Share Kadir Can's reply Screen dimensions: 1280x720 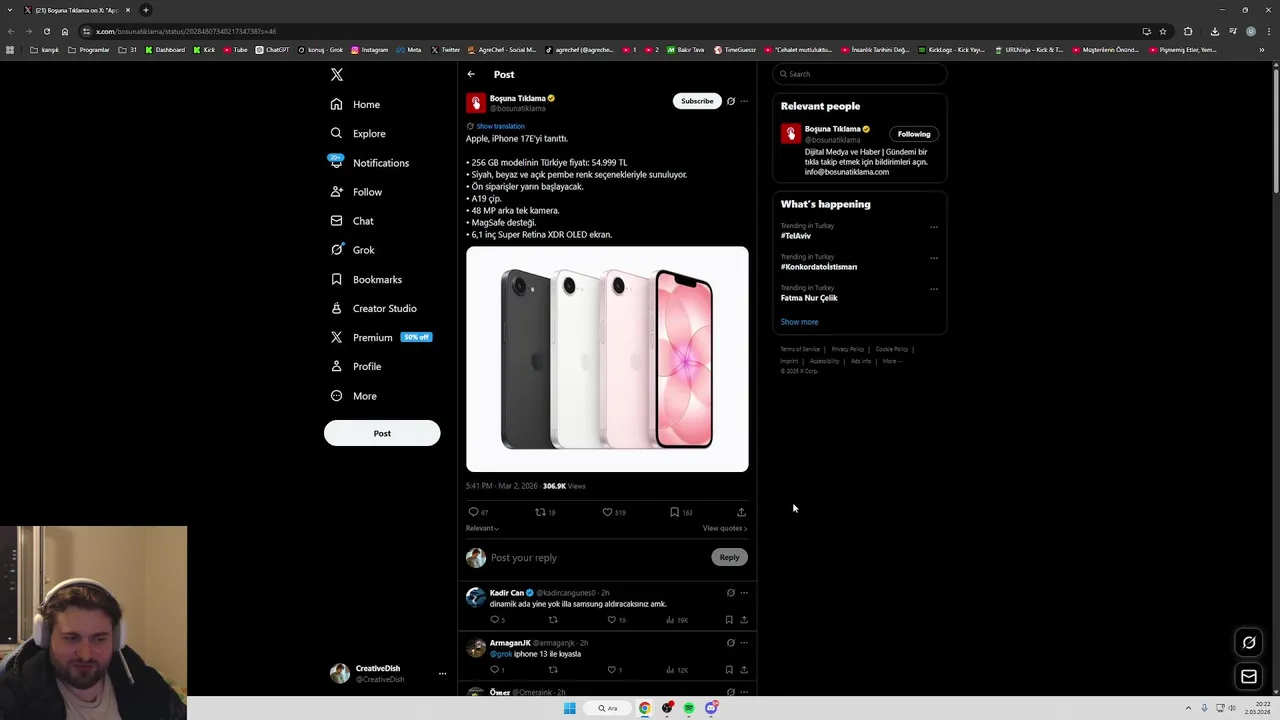(x=744, y=620)
